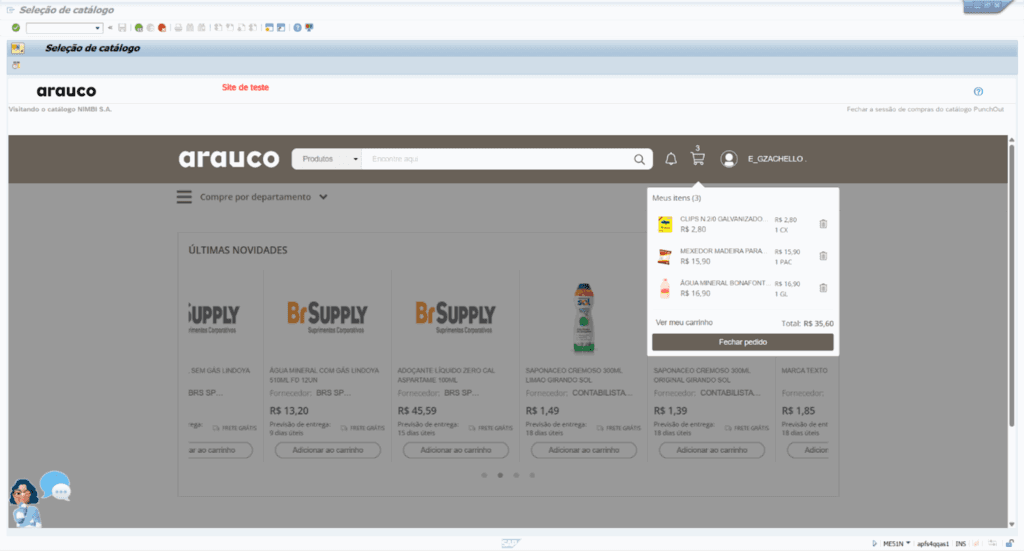
Task: Click the Total: R$ 35,60 amount
Action: (x=807, y=323)
